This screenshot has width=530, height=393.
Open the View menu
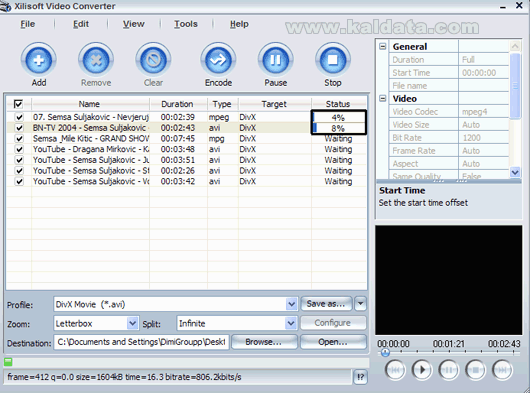(134, 24)
